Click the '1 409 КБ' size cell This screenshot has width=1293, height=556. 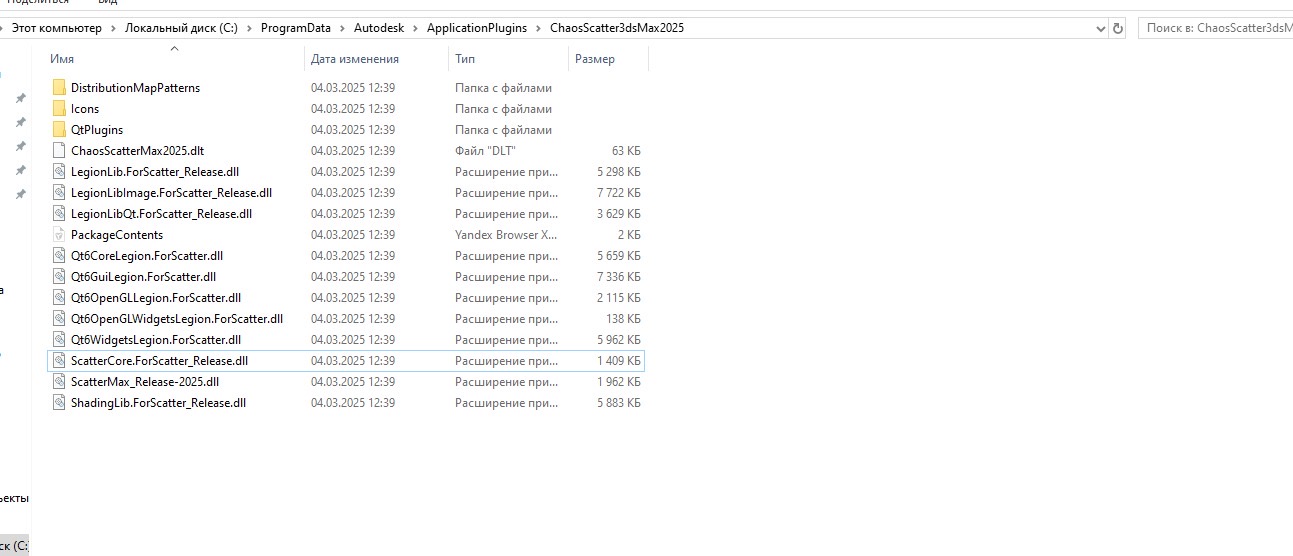tap(619, 361)
